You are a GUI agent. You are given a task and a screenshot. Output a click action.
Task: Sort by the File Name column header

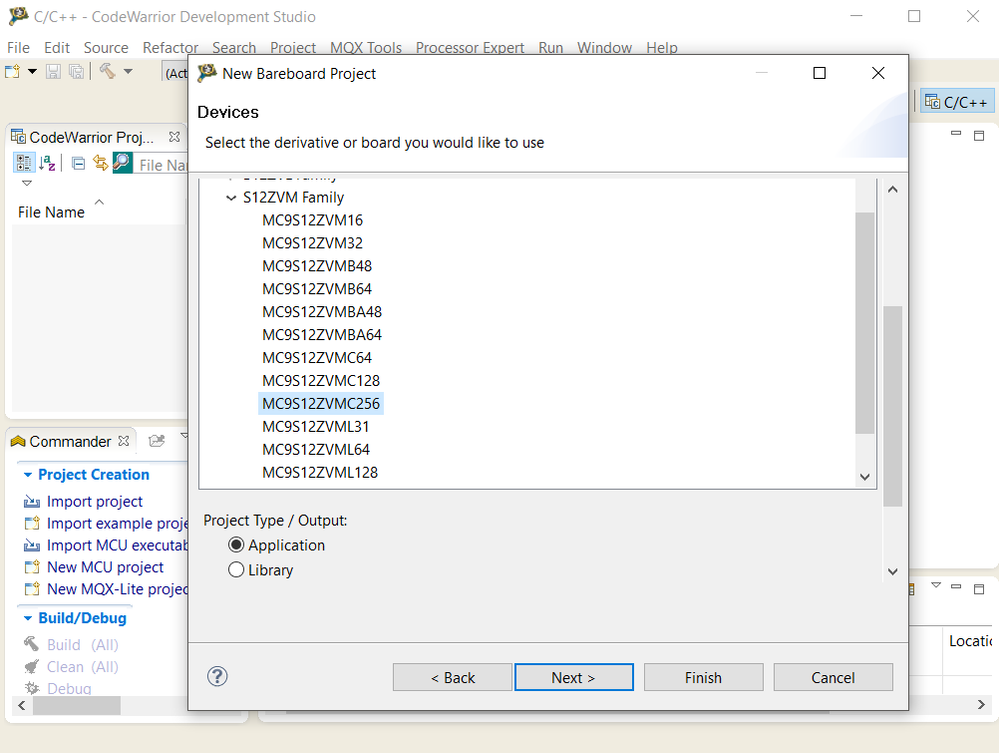click(51, 212)
